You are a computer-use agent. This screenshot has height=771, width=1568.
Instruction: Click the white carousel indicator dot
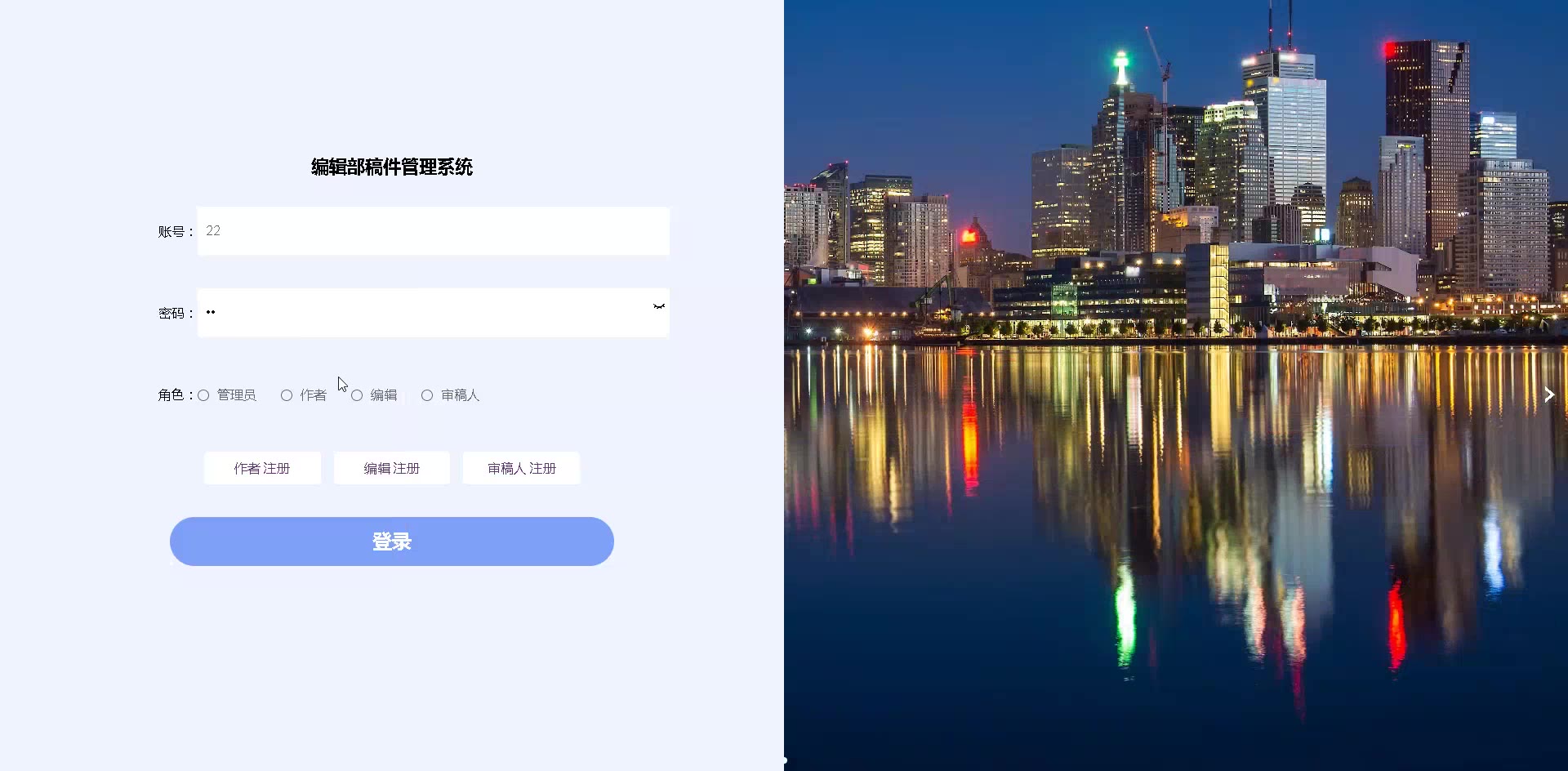[x=785, y=760]
